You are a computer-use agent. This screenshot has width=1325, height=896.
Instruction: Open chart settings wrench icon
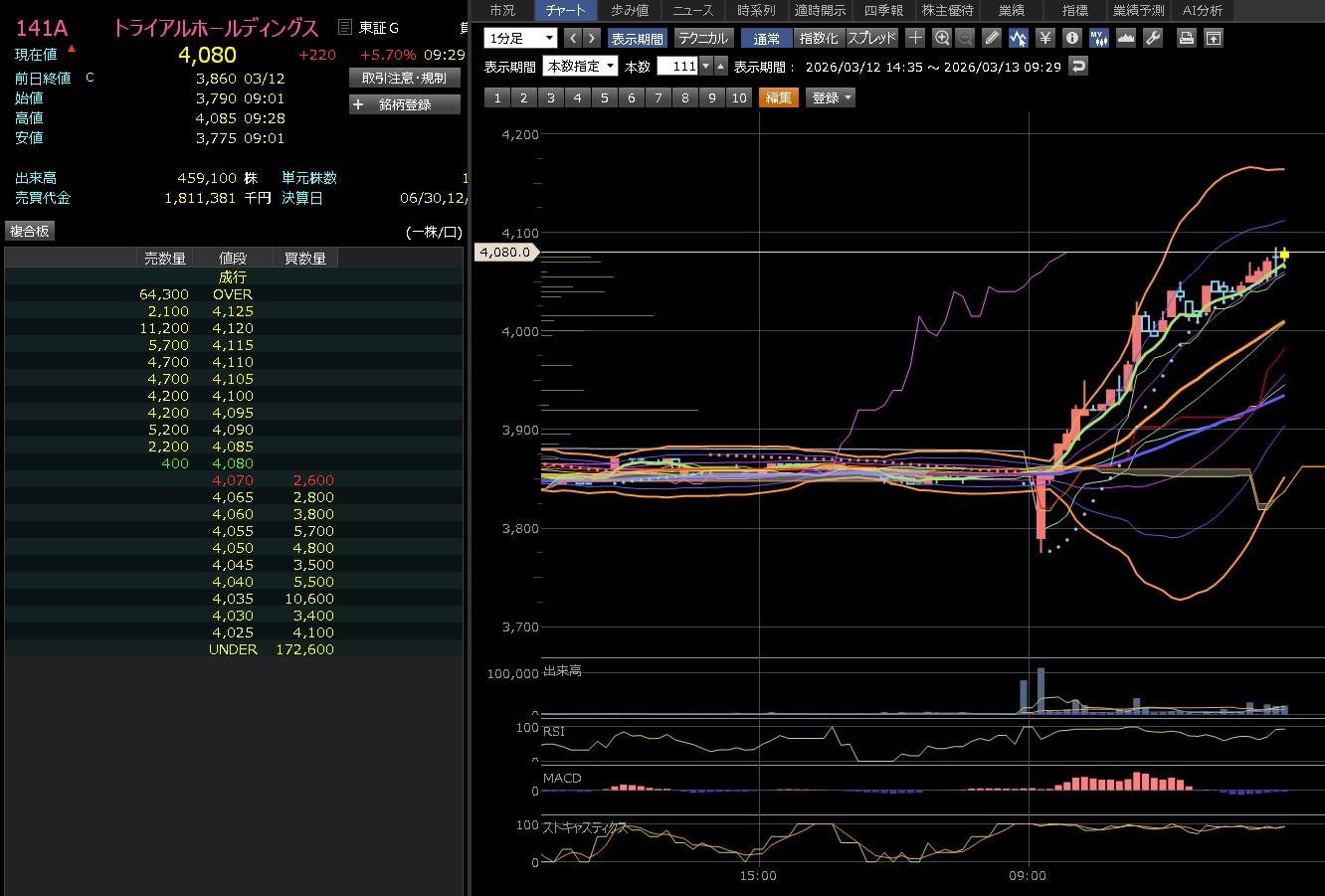(1153, 38)
